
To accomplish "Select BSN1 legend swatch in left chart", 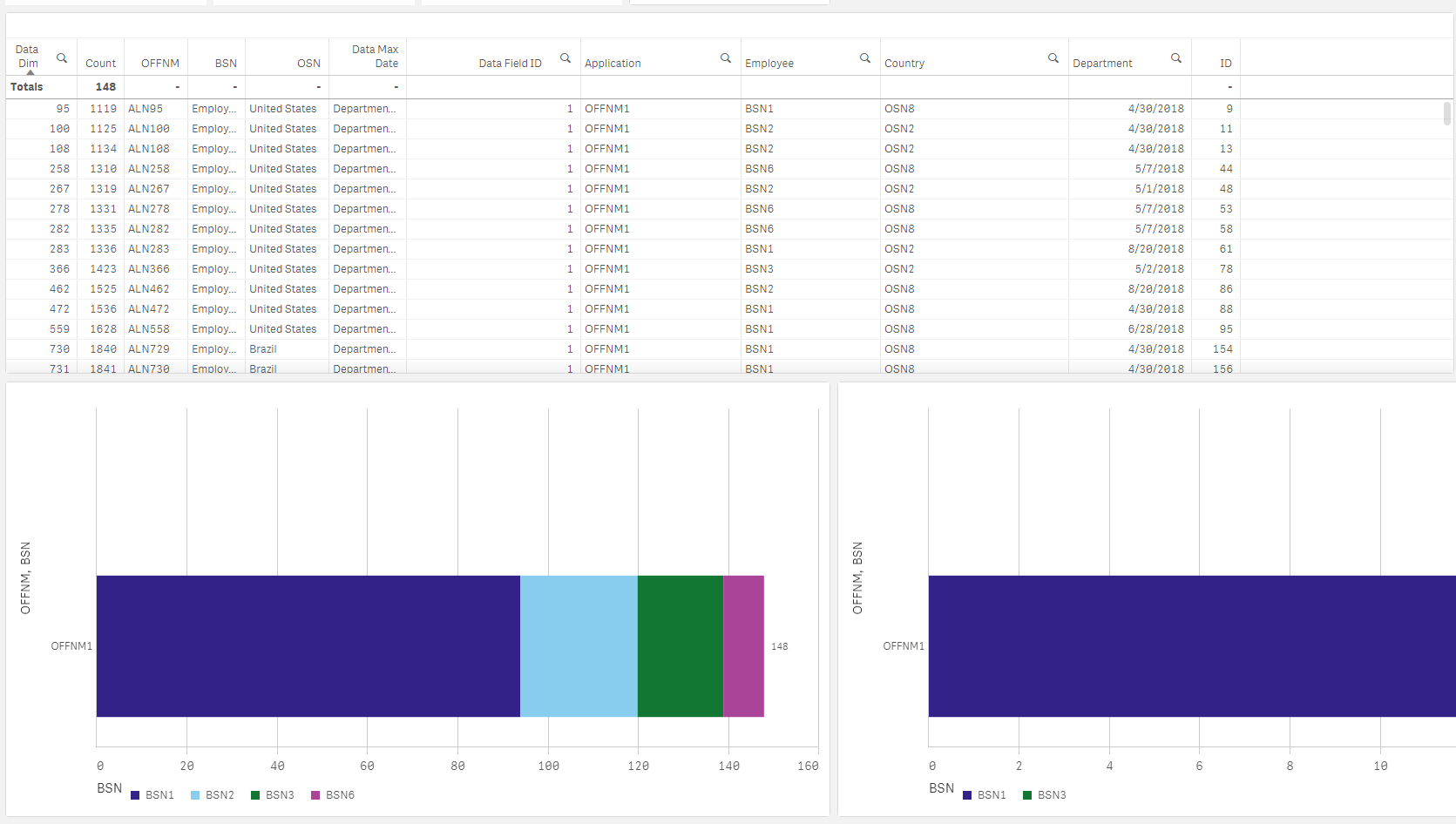I will 135,795.
